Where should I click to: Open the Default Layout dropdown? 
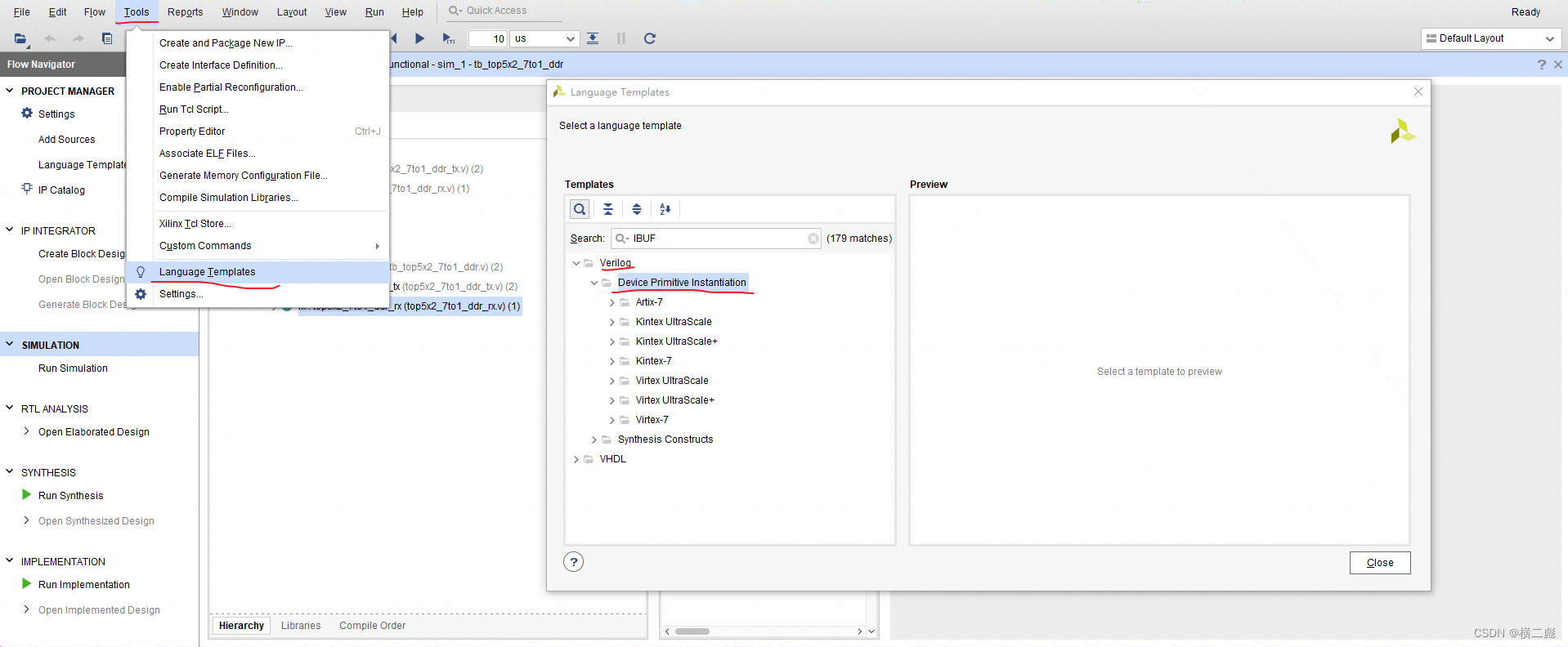pos(1490,38)
